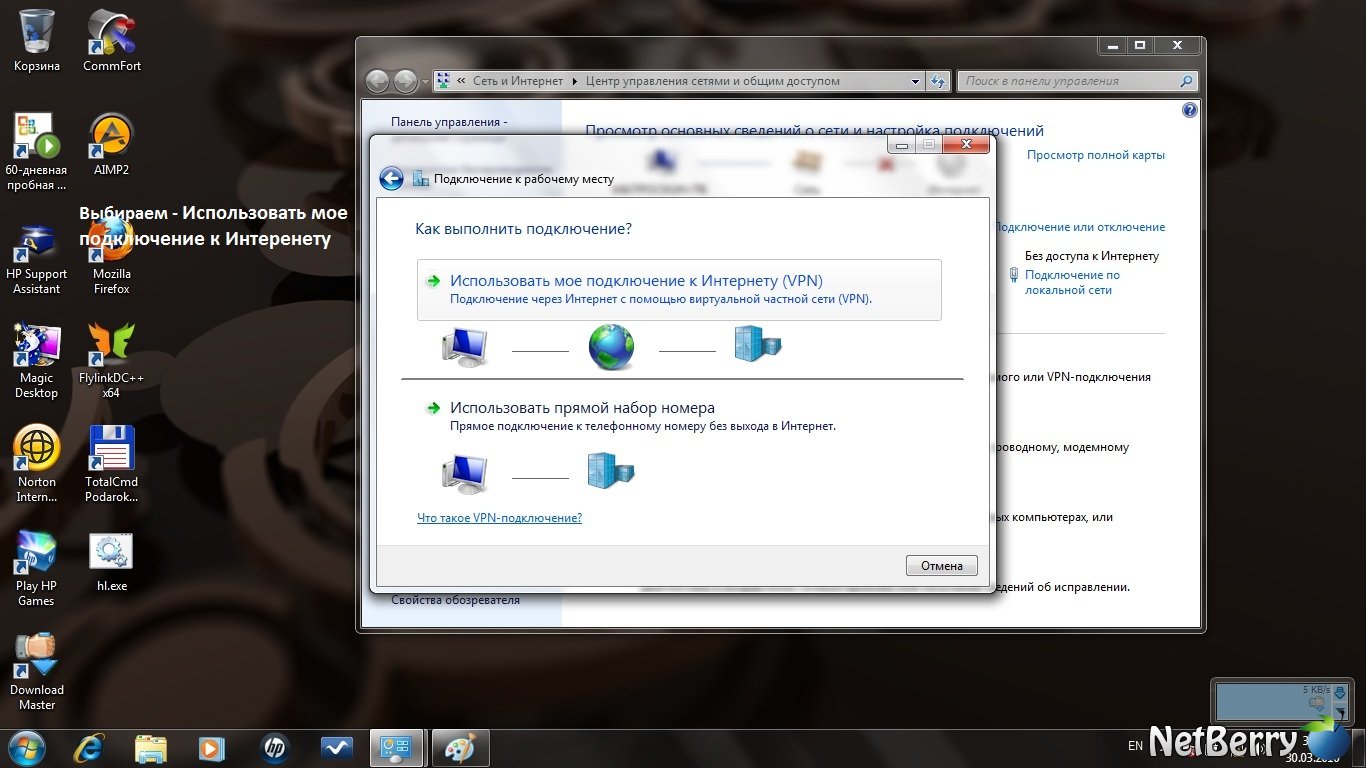Open the Просмотр полной карты link
Image resolution: width=1366 pixels, height=768 pixels.
click(x=1096, y=155)
